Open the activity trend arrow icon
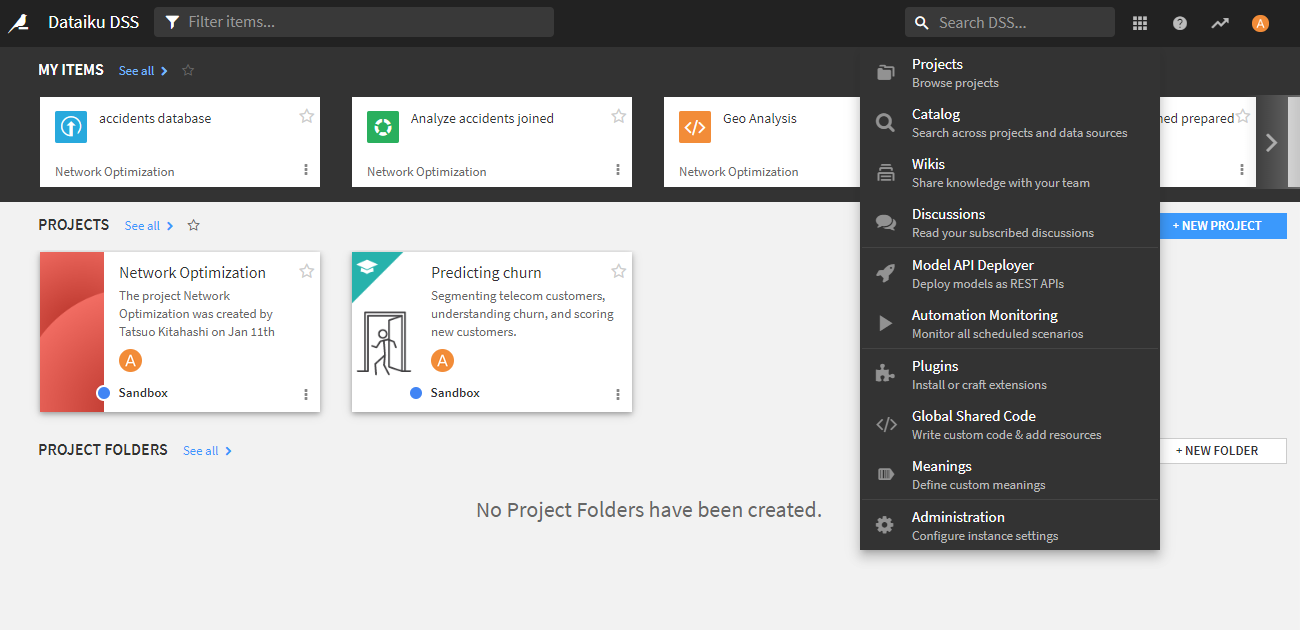The width and height of the screenshot is (1300, 630). coord(1220,23)
